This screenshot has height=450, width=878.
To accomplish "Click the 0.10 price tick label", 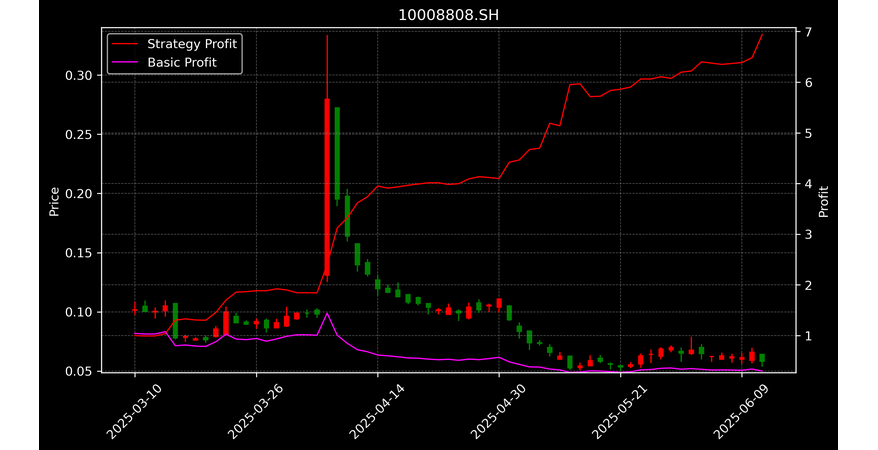I will tap(78, 312).
